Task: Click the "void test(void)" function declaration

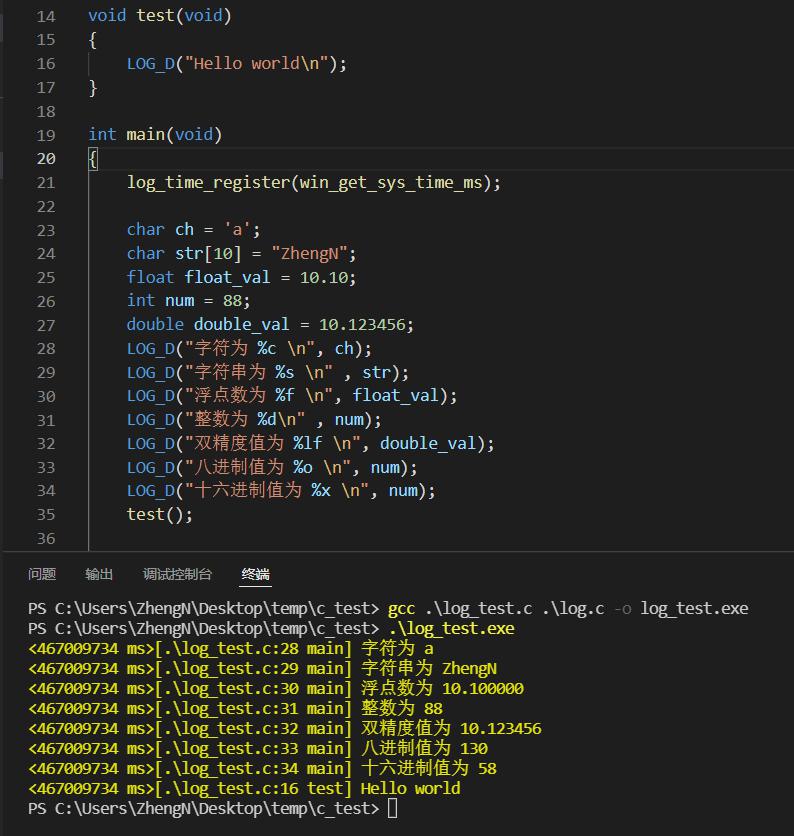Action: [160, 15]
